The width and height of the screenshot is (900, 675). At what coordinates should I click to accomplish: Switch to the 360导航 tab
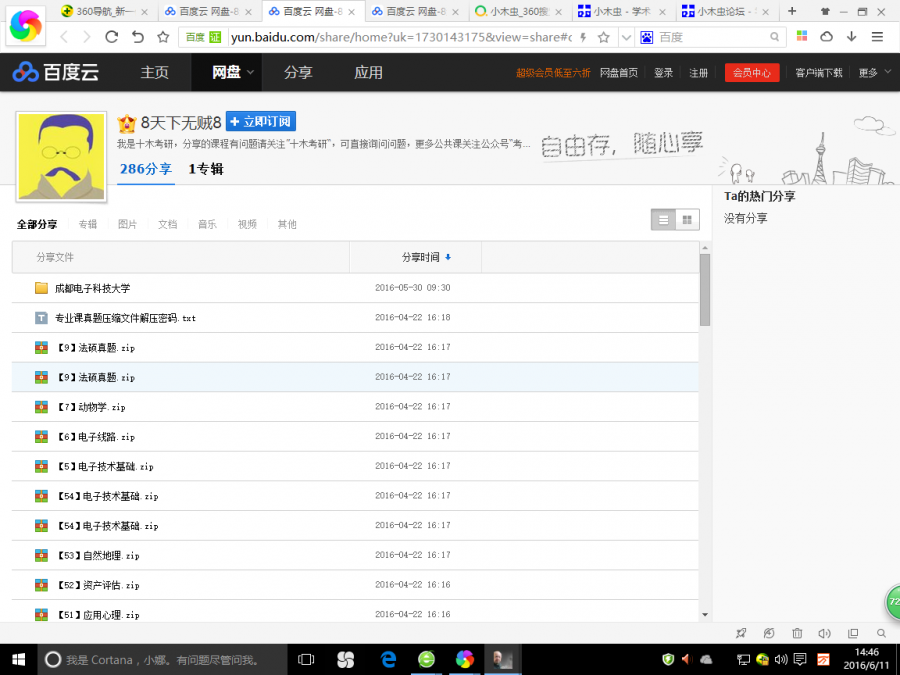coord(104,11)
